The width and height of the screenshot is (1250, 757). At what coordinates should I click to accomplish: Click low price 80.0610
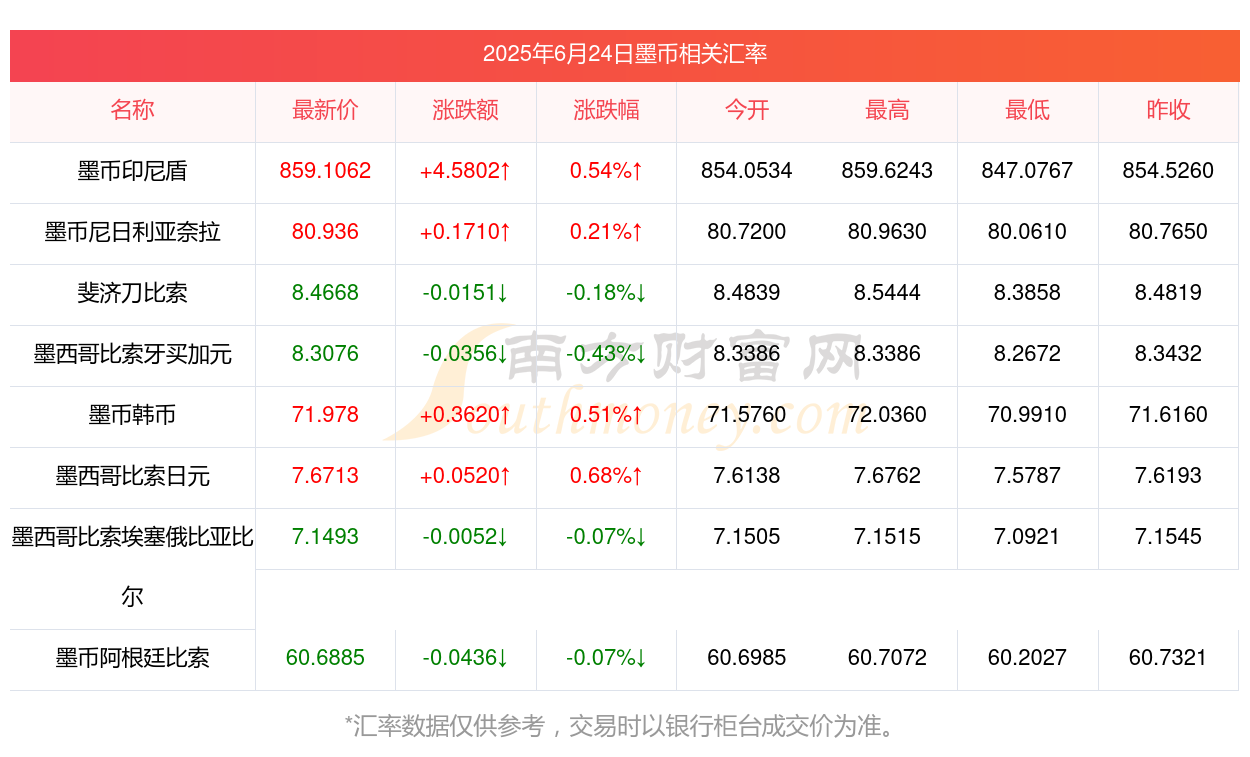point(1027,232)
